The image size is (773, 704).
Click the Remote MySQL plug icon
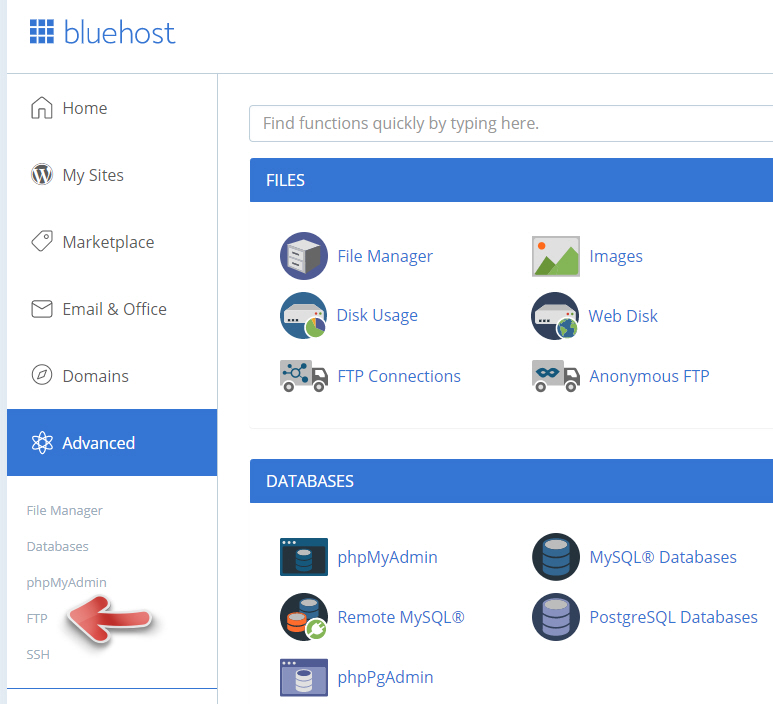coord(304,617)
